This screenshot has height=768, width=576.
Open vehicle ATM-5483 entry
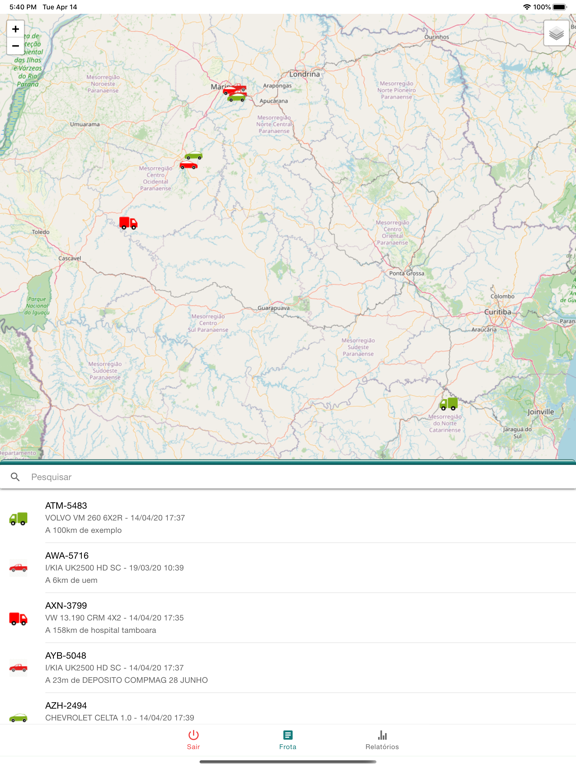(x=288, y=518)
